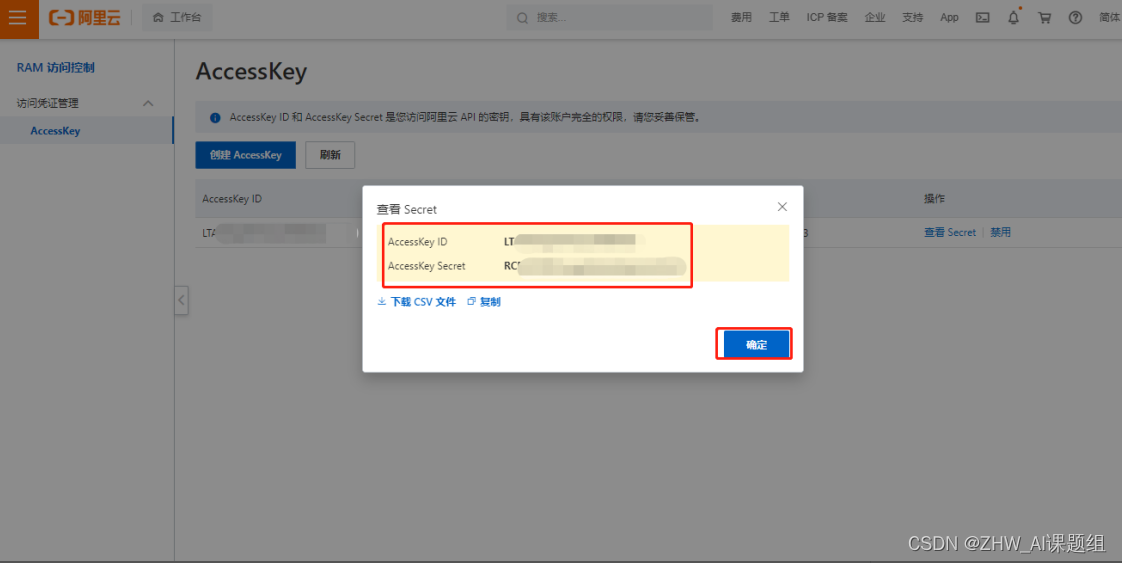The image size is (1122, 563).
Task: Click 下载 CSV 文件 link
Action: tap(416, 302)
